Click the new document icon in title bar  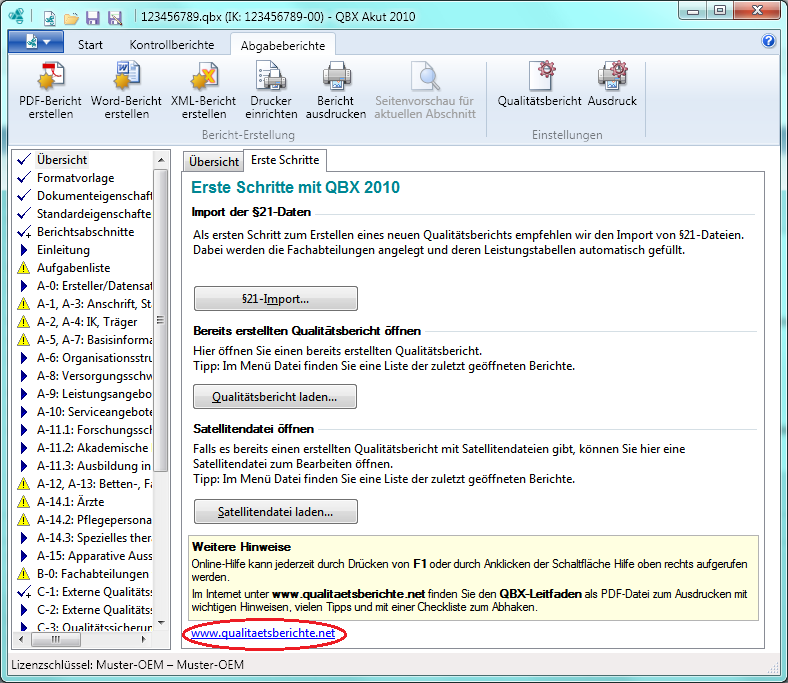49,18
